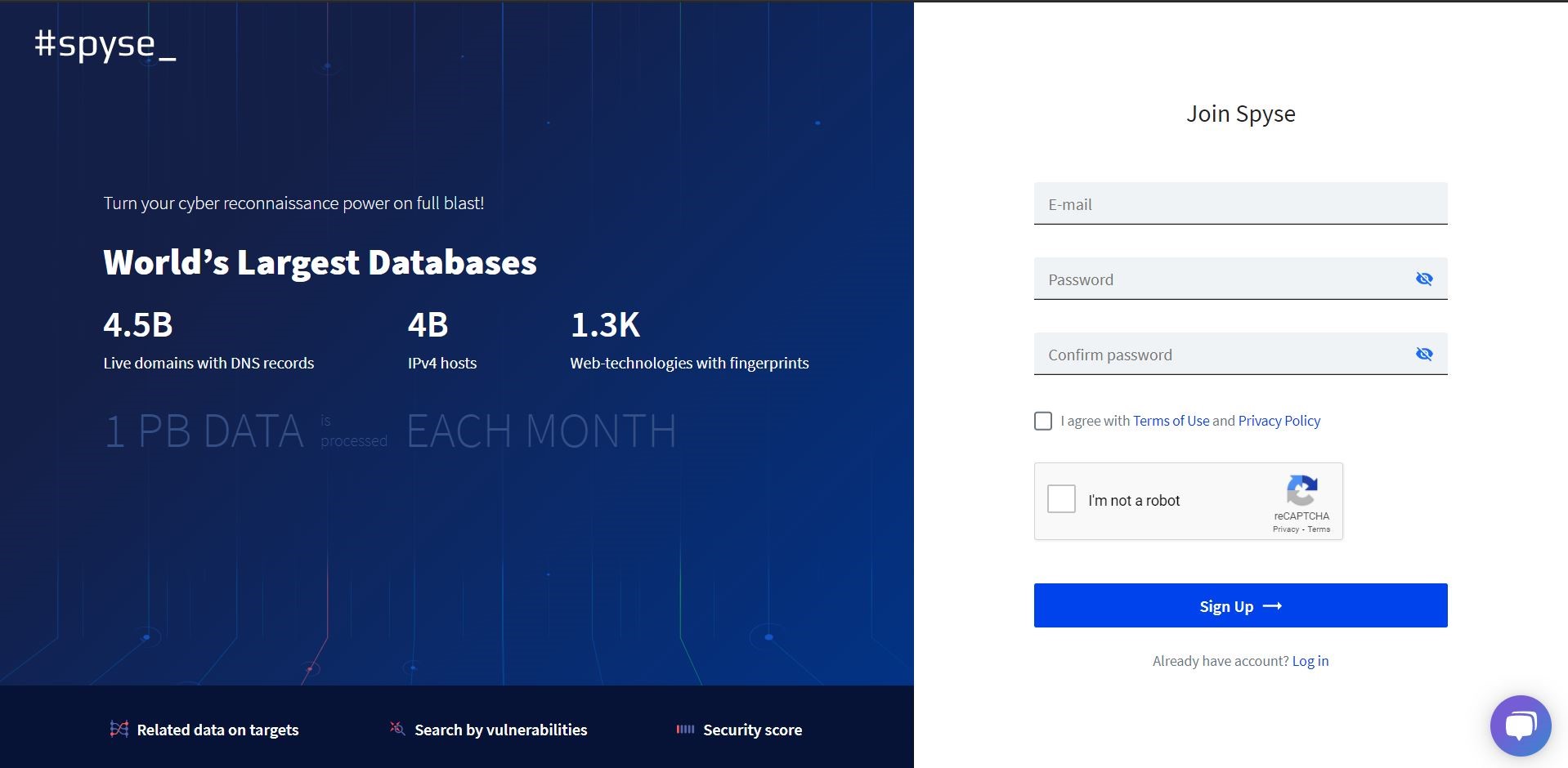Open the Privacy Policy link
Viewport: 1568px width, 768px height.
coord(1279,421)
